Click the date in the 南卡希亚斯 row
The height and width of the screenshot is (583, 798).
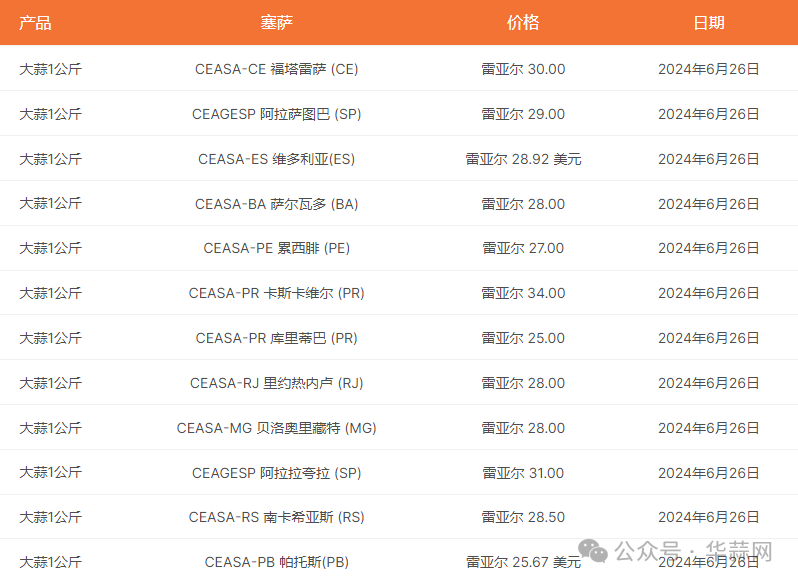pyautogui.click(x=708, y=517)
